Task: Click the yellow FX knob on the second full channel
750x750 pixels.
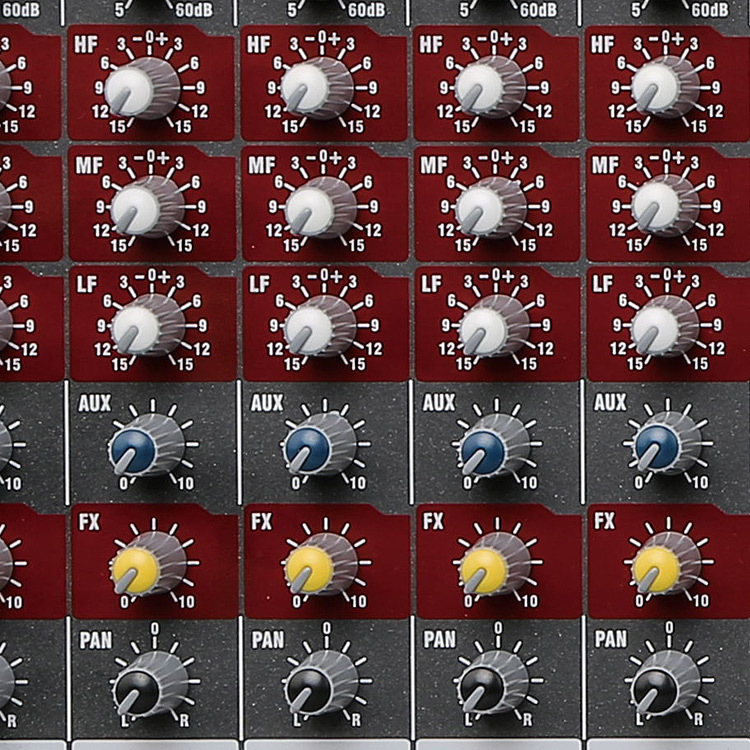Action: [x=322, y=565]
